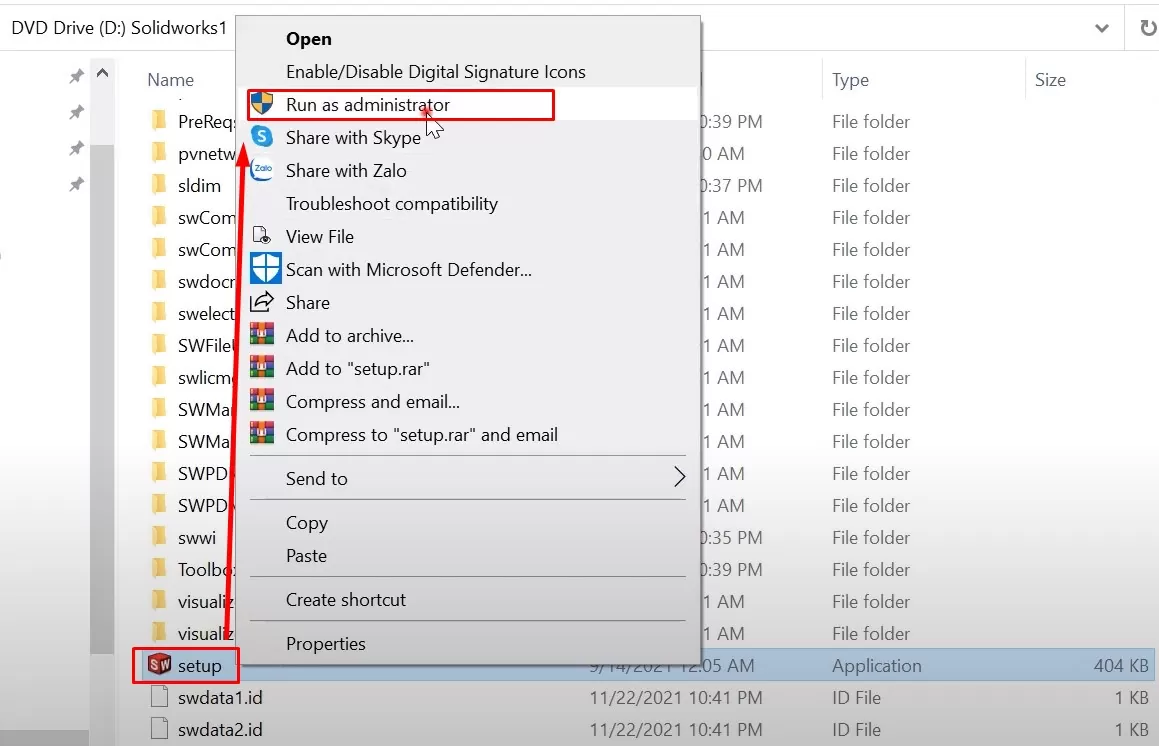Open Scan with Microsoft Defender via its shield icon
The height and width of the screenshot is (746, 1159).
pyautogui.click(x=265, y=269)
